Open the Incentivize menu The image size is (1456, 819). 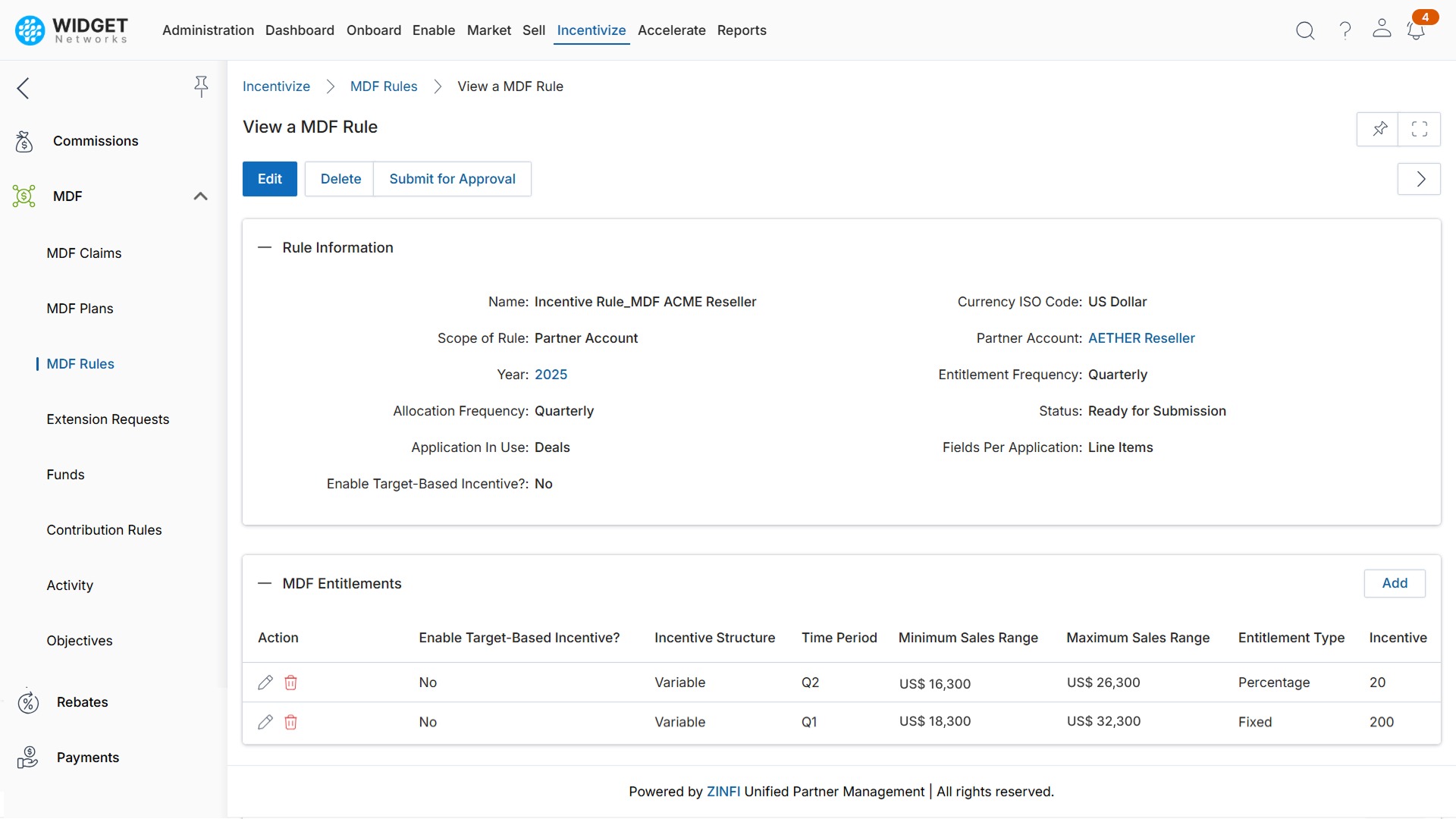[591, 30]
